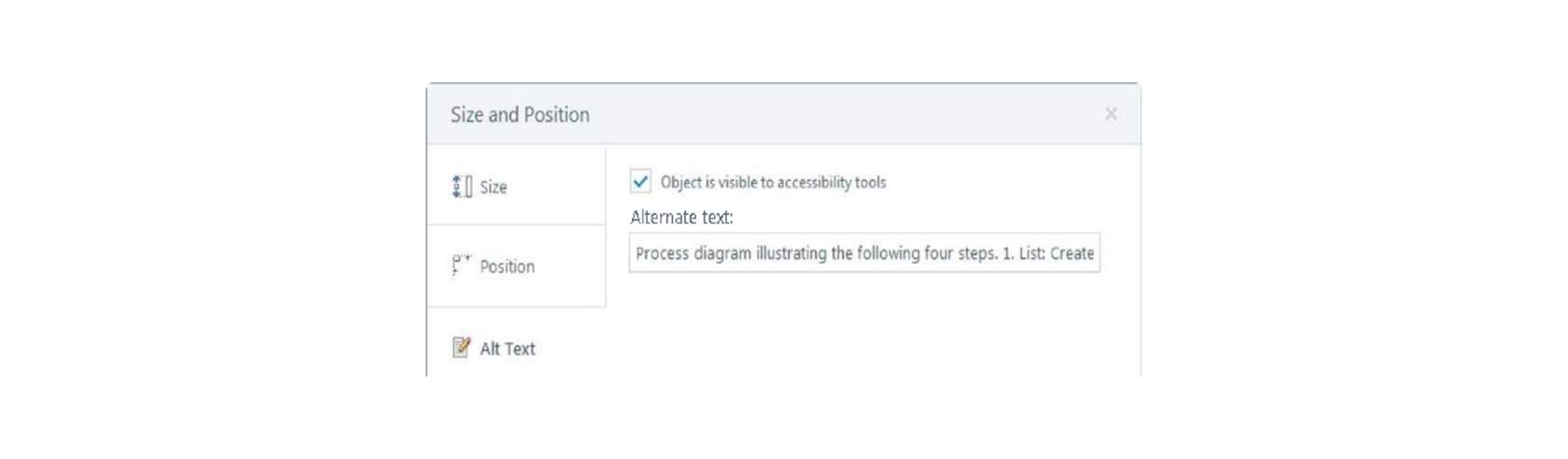Screen dimensions: 1568x459
Task: Click the blue checkmark in the checkbox
Action: click(640, 182)
